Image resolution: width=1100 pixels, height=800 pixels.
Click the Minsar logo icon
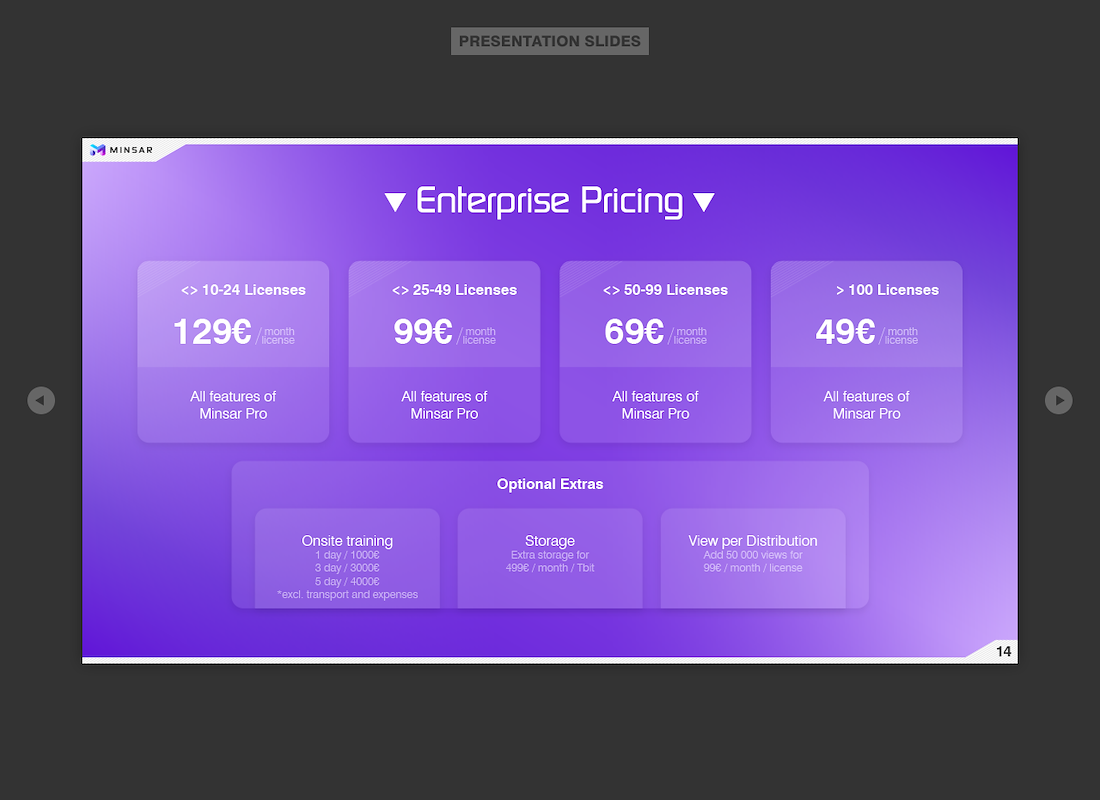click(98, 149)
